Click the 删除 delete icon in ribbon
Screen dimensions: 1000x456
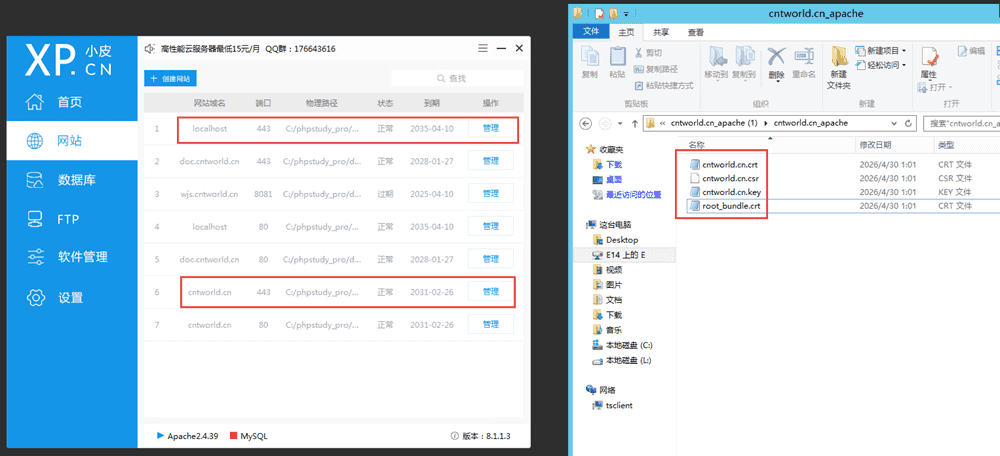(x=777, y=60)
